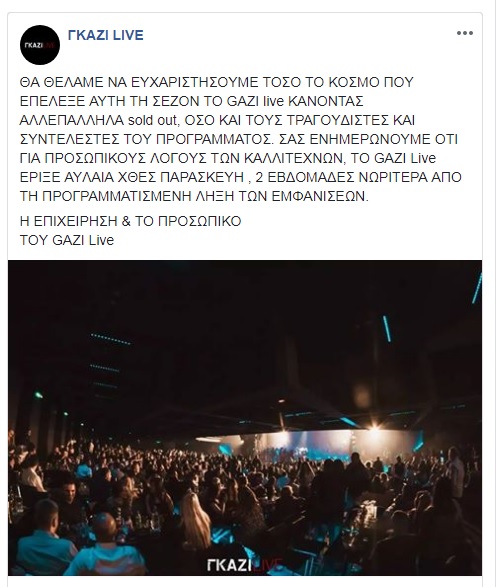Open the crowd venue photo attachment
Screen dimensions: 496x587
tap(245, 418)
